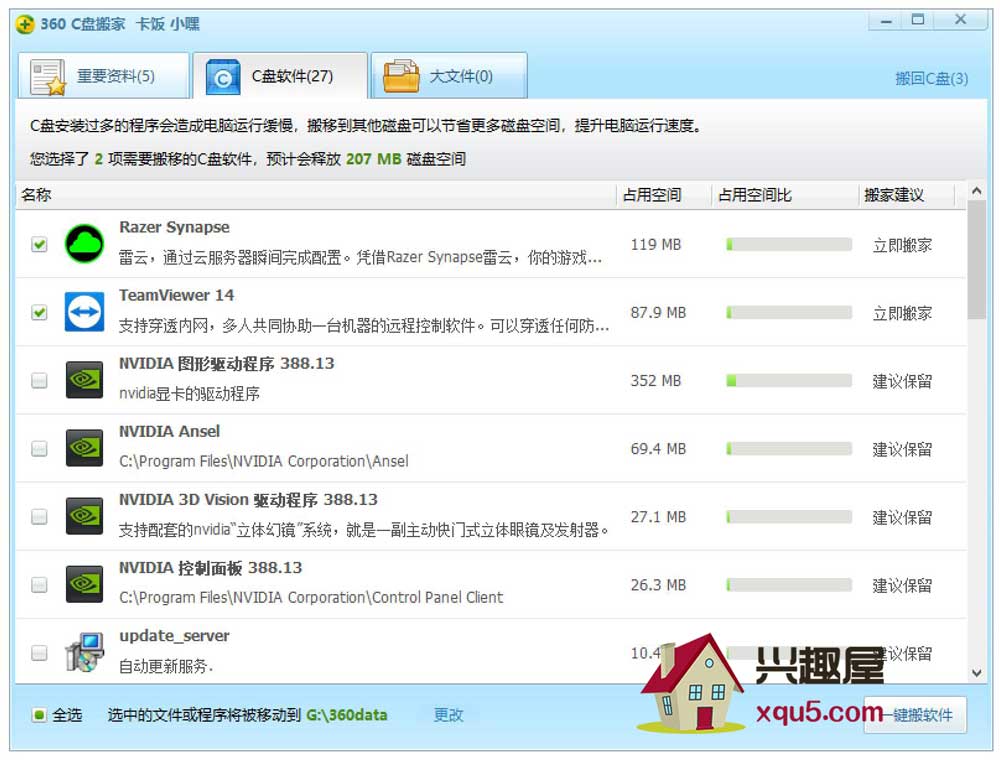Sort by the 名称 column header
Viewport: 1000px width, 761px height.
pos(316,195)
